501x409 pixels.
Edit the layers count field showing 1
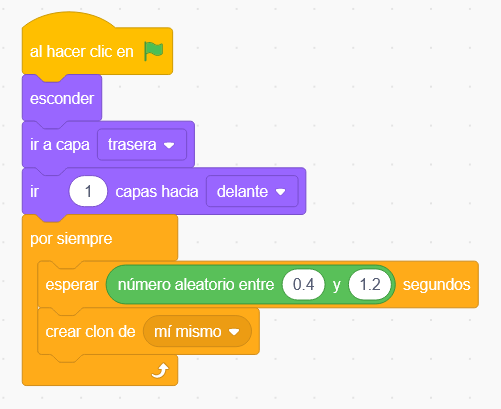point(88,191)
